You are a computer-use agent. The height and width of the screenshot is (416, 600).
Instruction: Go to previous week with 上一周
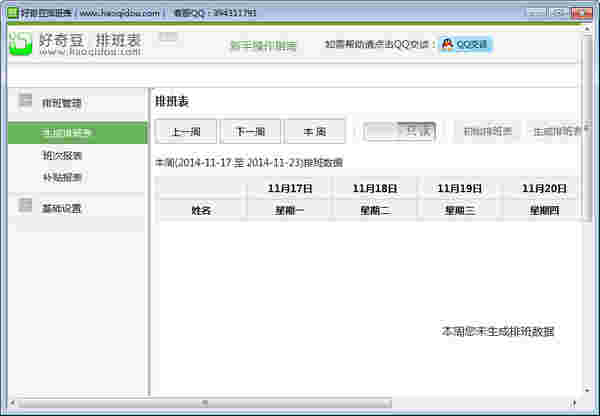(x=186, y=132)
